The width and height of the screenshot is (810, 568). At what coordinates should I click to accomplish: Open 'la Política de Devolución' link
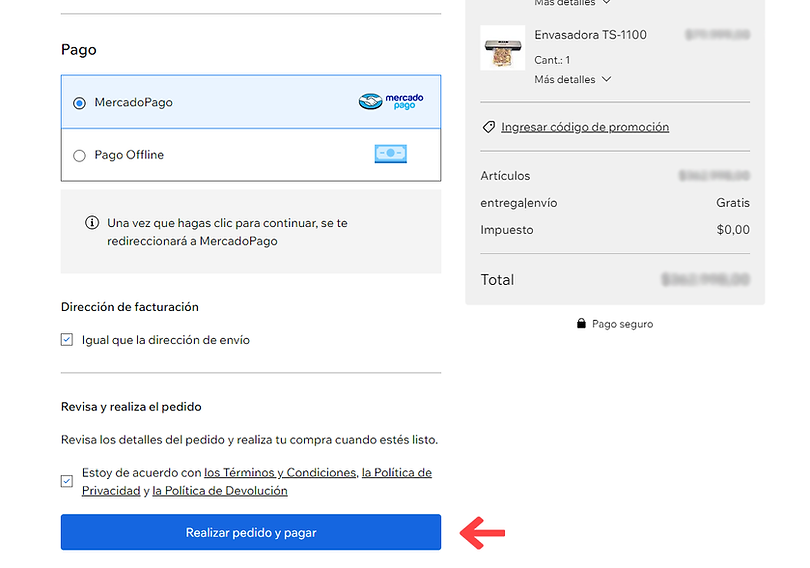click(220, 491)
